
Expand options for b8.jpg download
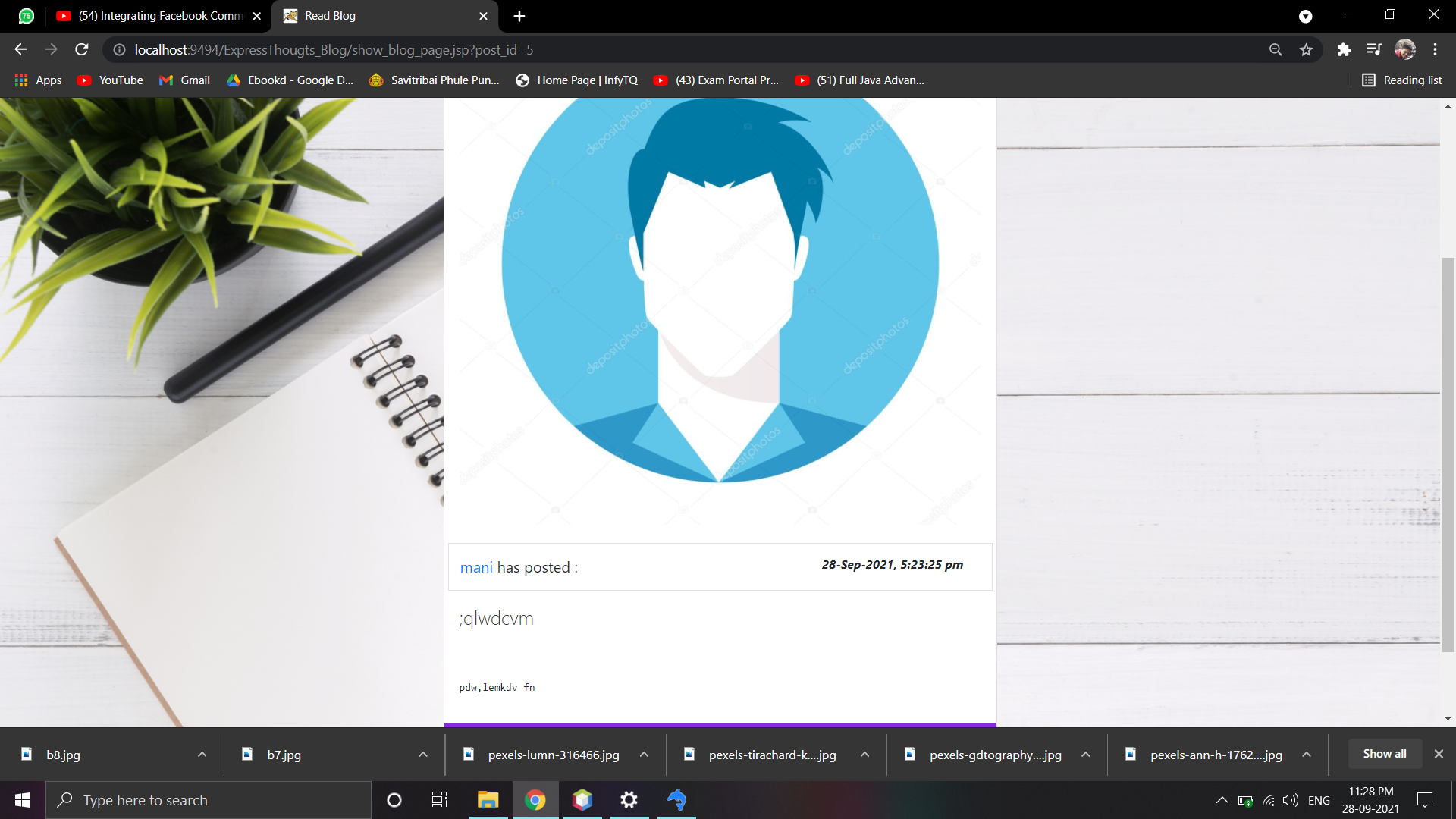coord(202,755)
